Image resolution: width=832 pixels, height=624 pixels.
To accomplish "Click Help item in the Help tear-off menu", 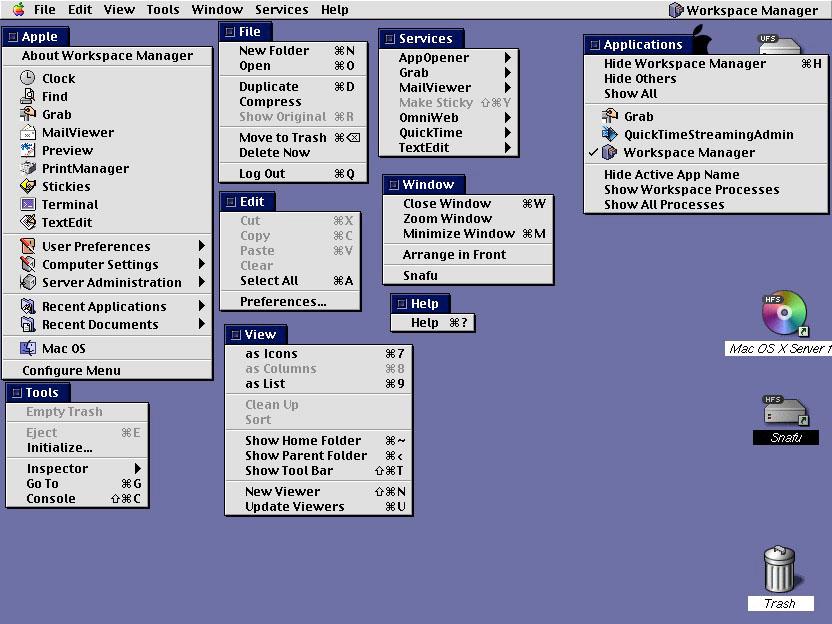I will click(432, 323).
